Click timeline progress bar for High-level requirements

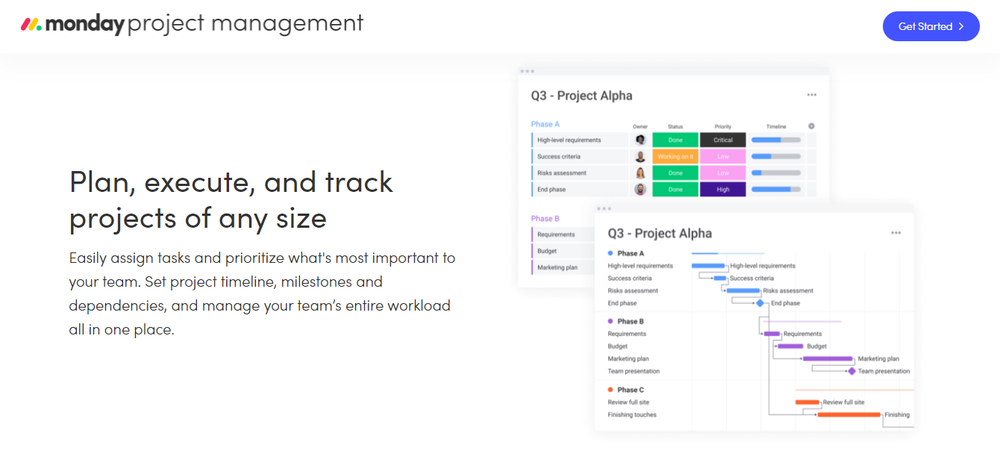776,140
